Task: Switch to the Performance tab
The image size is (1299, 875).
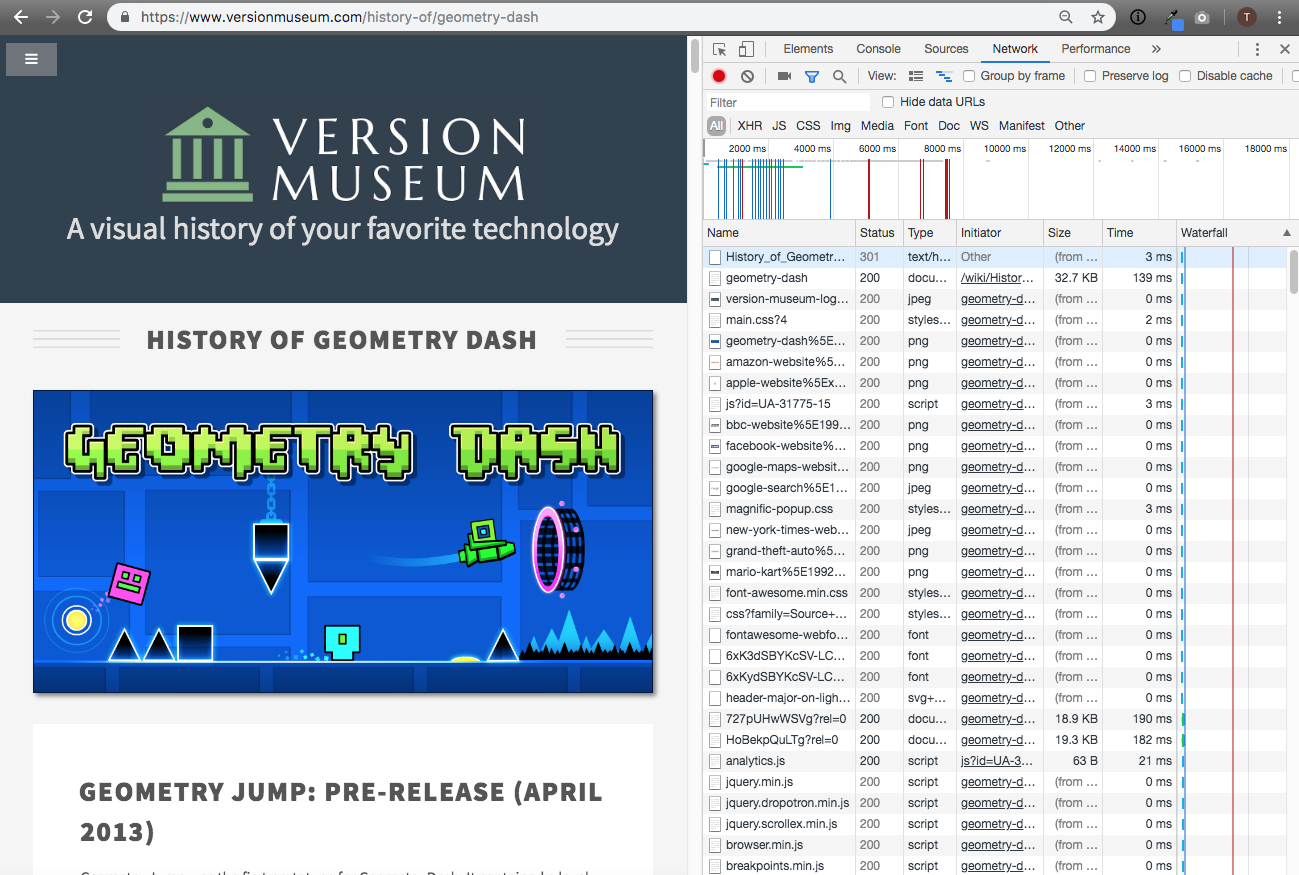Action: coord(1096,49)
